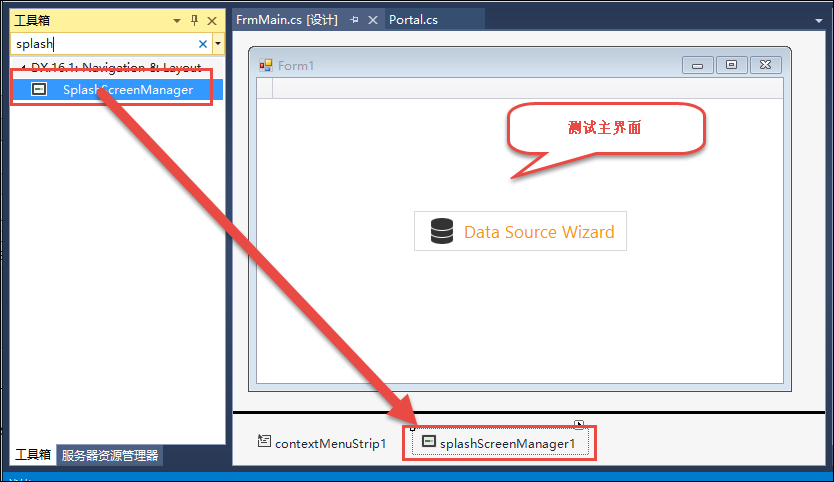Open the document tab list dropdown
834x482 pixels.
pyautogui.click(x=819, y=21)
